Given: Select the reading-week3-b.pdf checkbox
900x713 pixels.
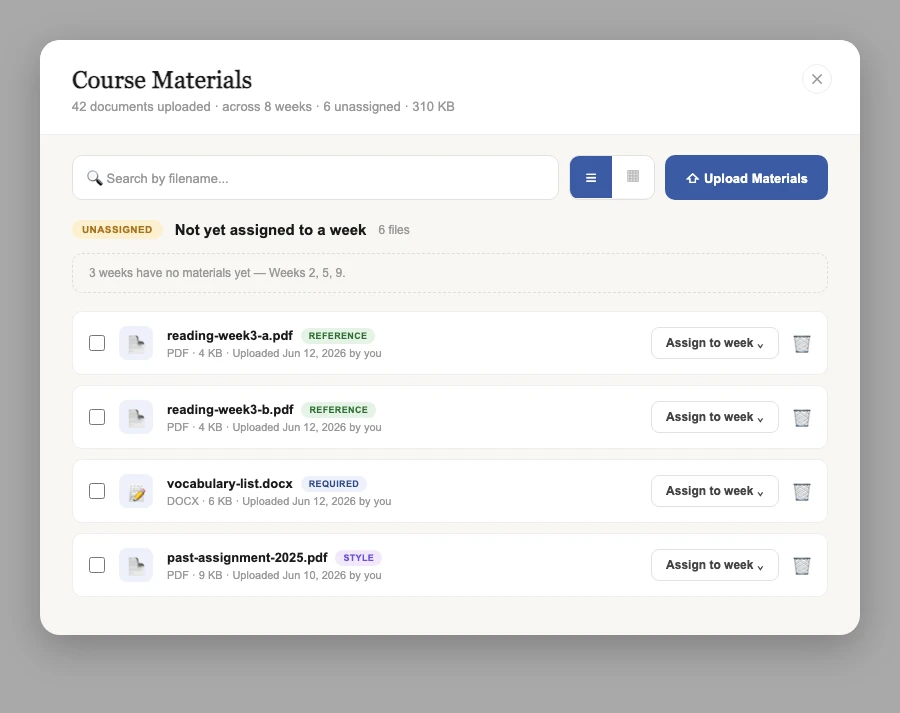Looking at the screenshot, I should (x=97, y=417).
